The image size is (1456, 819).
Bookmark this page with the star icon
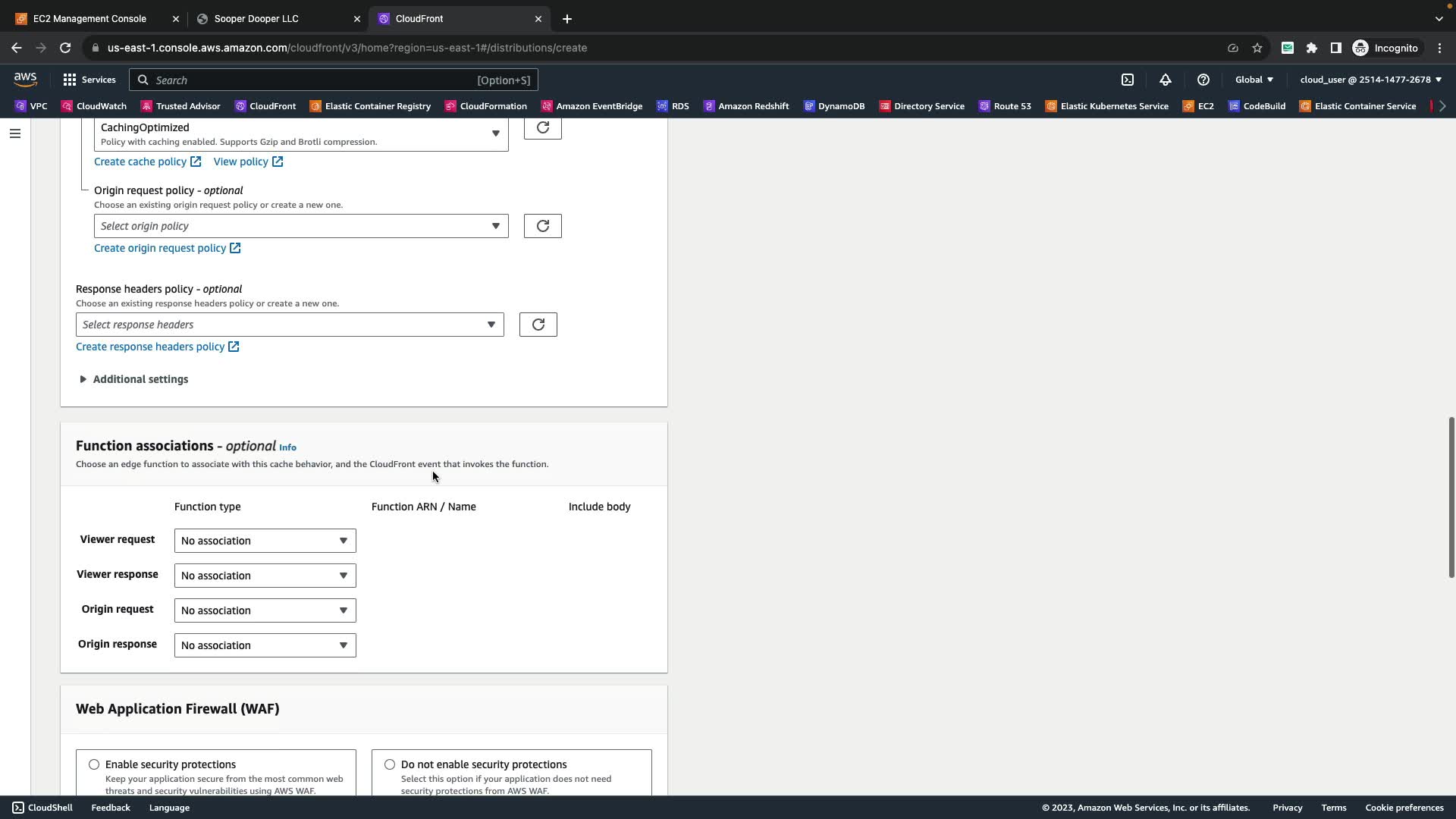pyautogui.click(x=1257, y=48)
